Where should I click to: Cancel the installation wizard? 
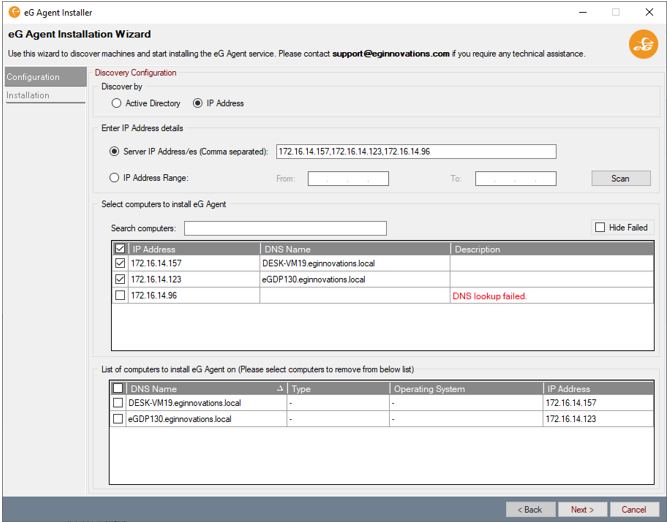pos(634,510)
